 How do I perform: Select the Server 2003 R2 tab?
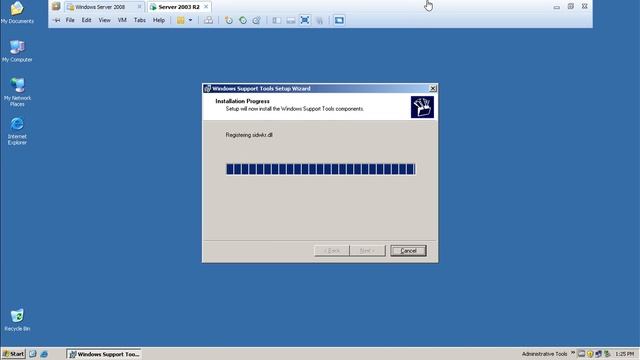(179, 7)
